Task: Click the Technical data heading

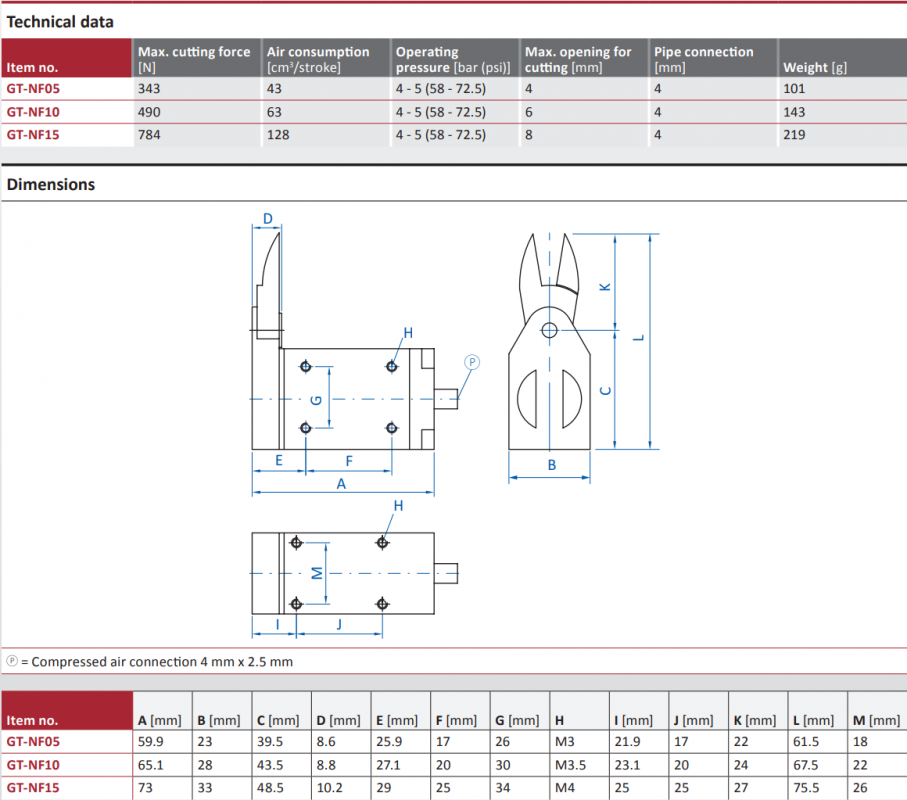Action: tap(60, 22)
